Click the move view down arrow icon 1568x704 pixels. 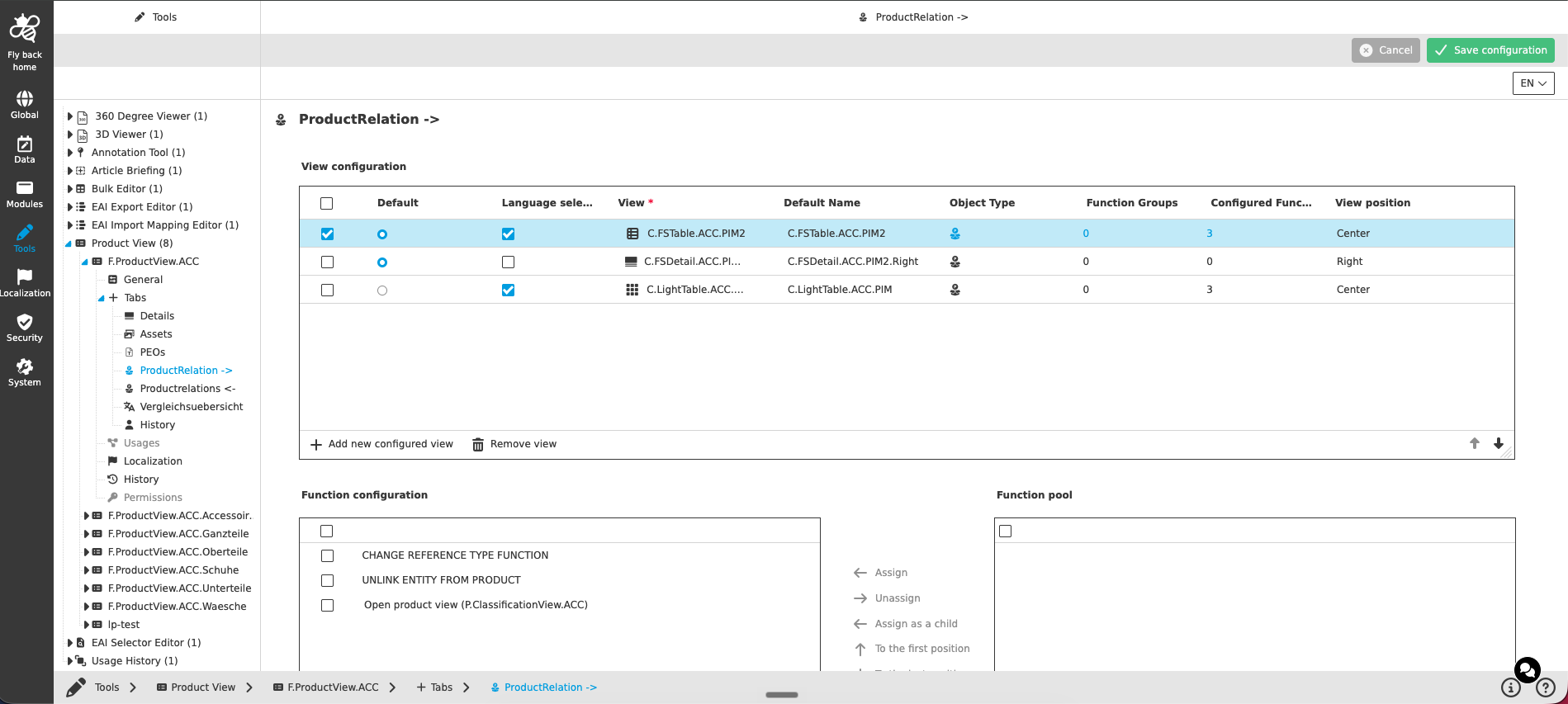[1499, 443]
